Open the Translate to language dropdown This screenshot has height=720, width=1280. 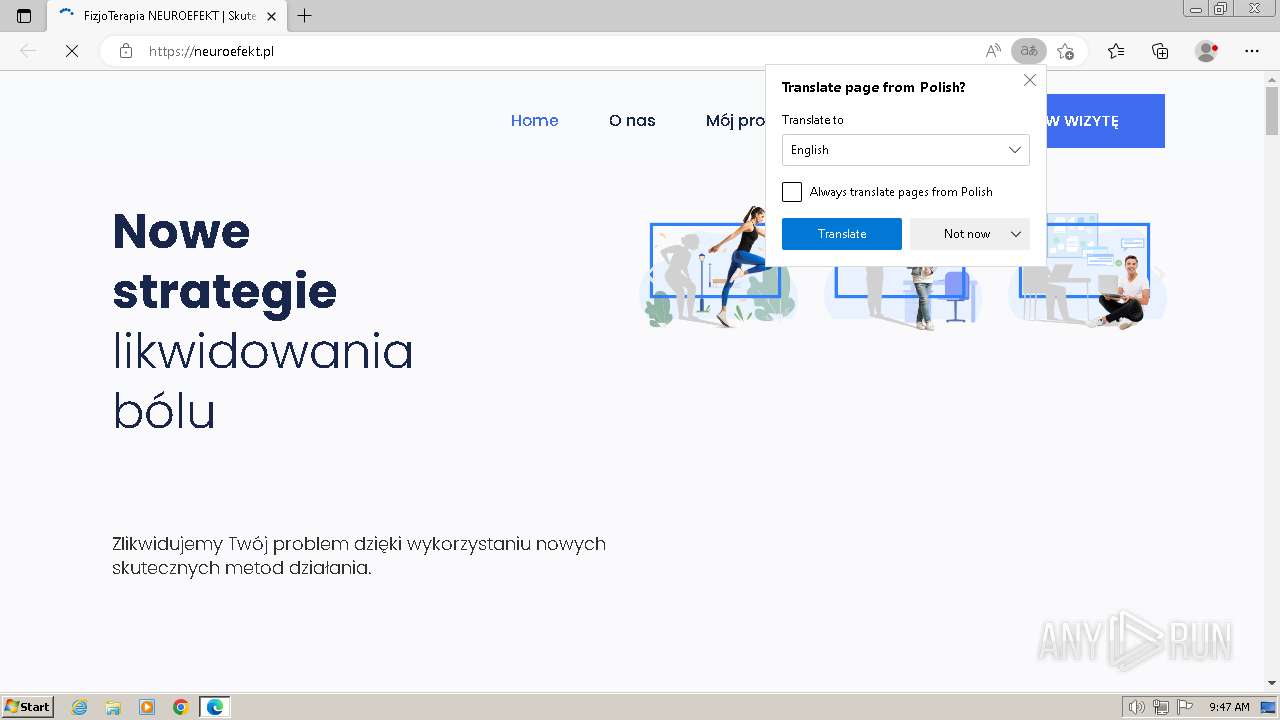point(905,150)
